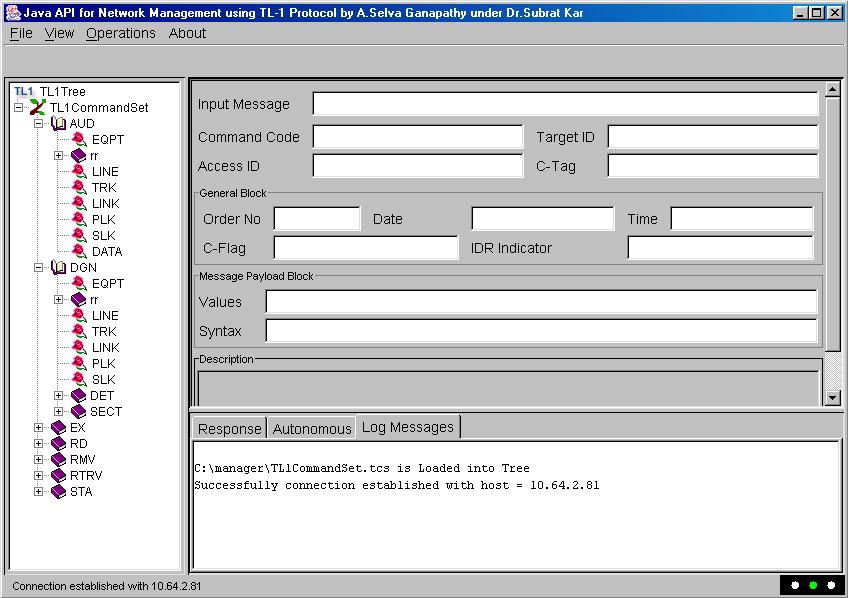
Task: Switch to the Response tab
Action: [229, 428]
